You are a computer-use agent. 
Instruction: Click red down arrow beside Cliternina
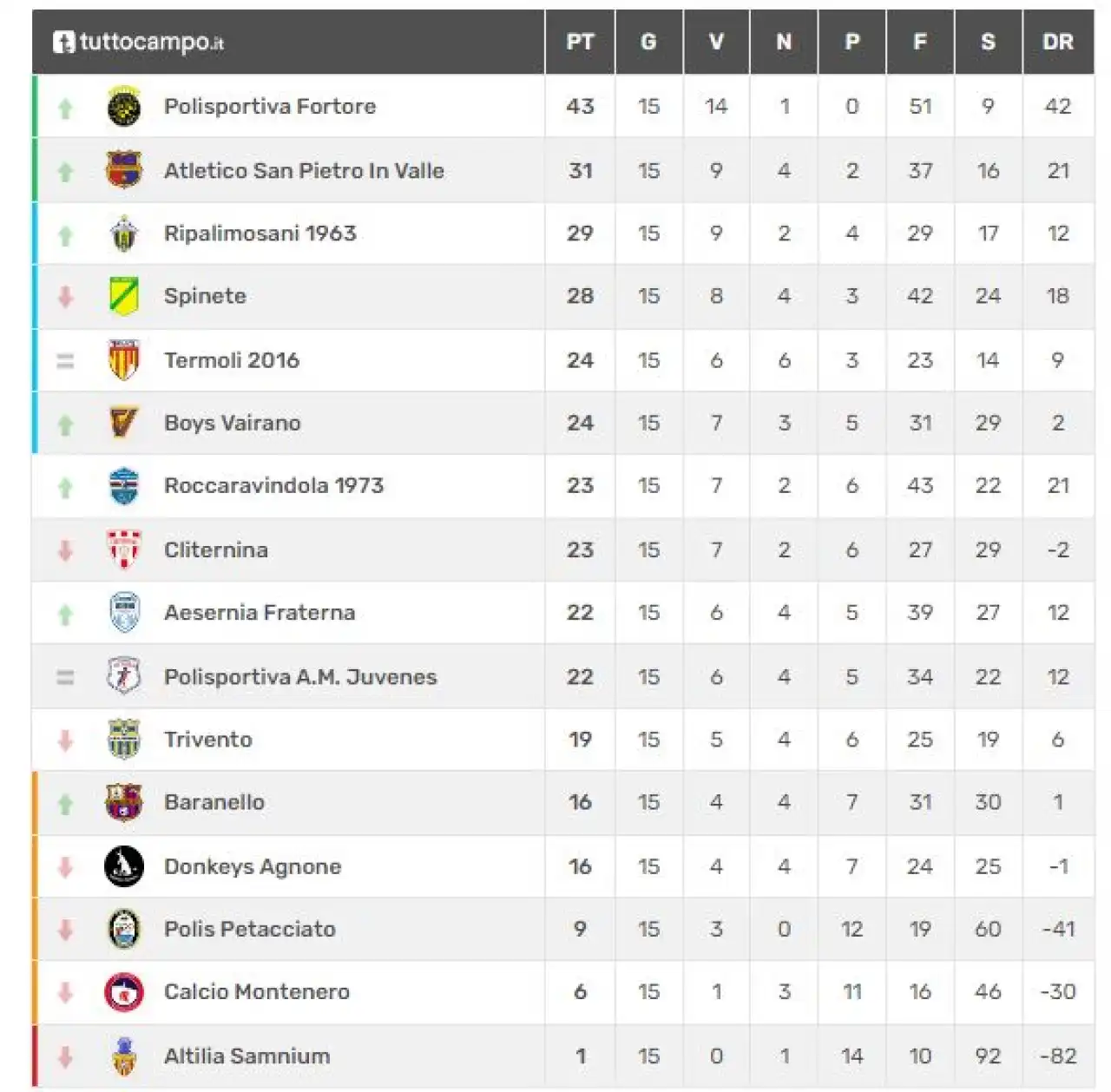click(x=65, y=550)
